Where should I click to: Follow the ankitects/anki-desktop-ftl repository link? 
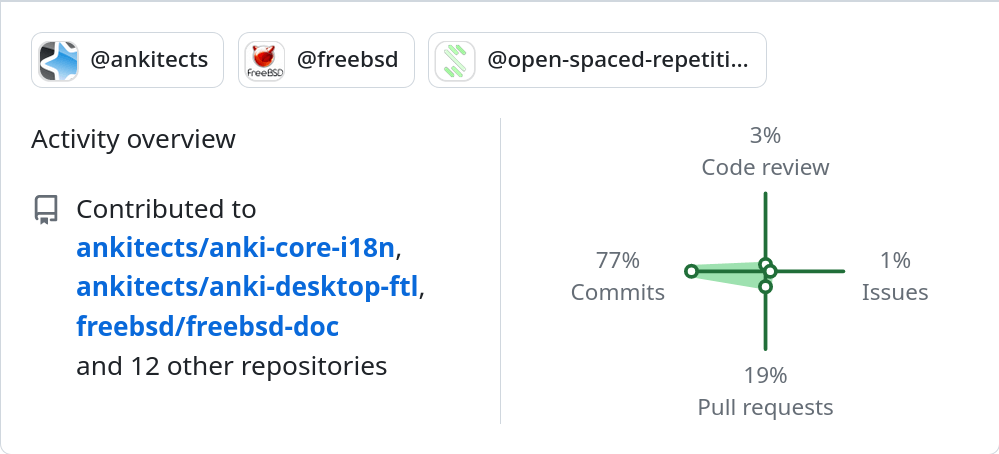pos(248,287)
